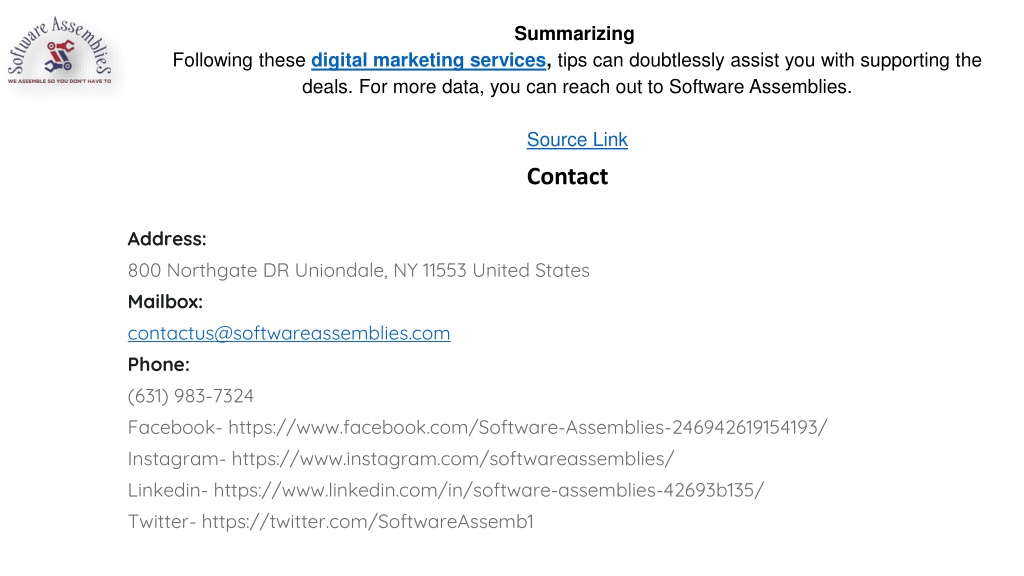The image size is (1024, 576).
Task: Click the Twitter SoftwareAssemb1 URL text
Action: [368, 521]
